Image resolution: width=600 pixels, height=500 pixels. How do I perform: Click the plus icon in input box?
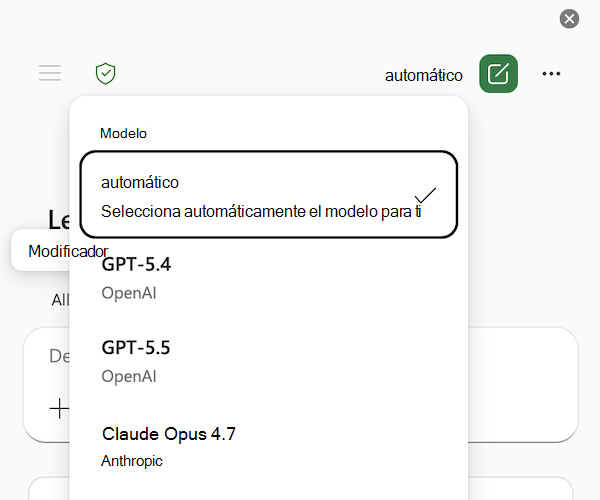pos(59,408)
